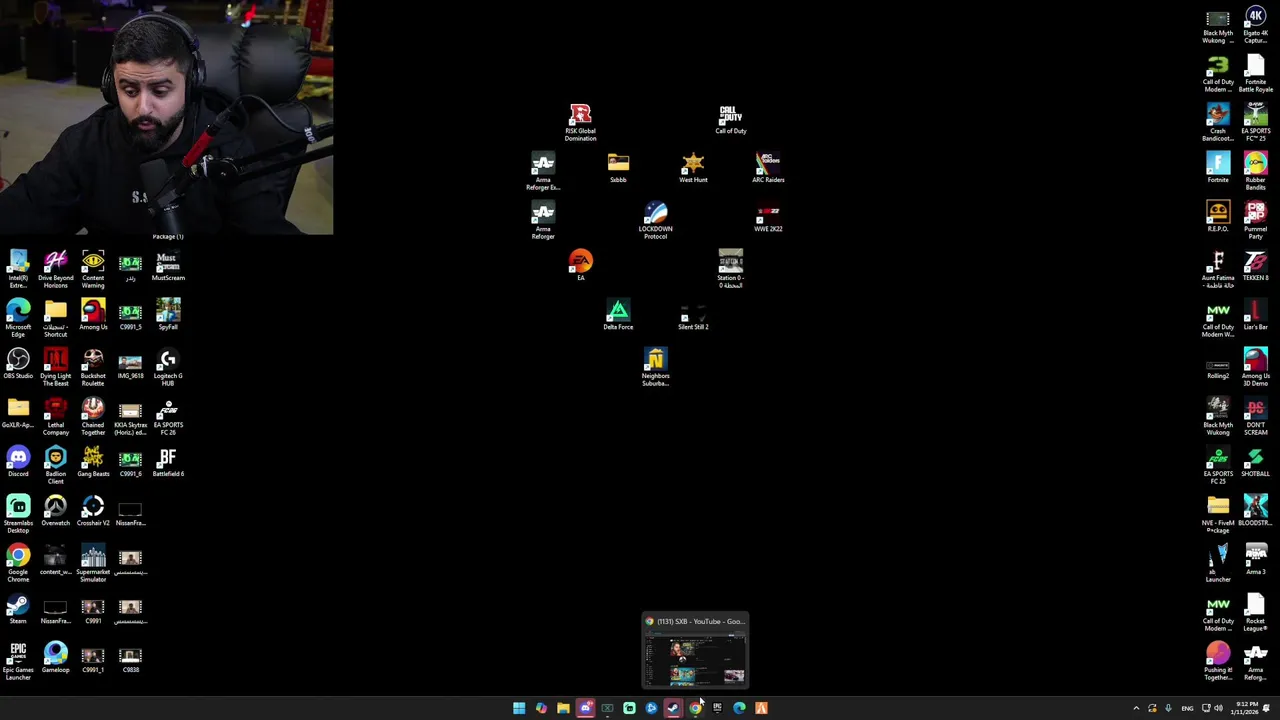Select the Badlion Client icon
This screenshot has height=720, width=1280.
pyautogui.click(x=56, y=465)
